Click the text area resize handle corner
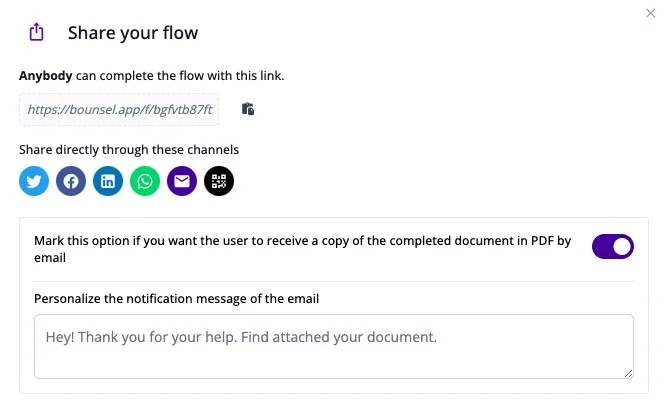Image resolution: width=668 pixels, height=413 pixels. click(x=628, y=373)
